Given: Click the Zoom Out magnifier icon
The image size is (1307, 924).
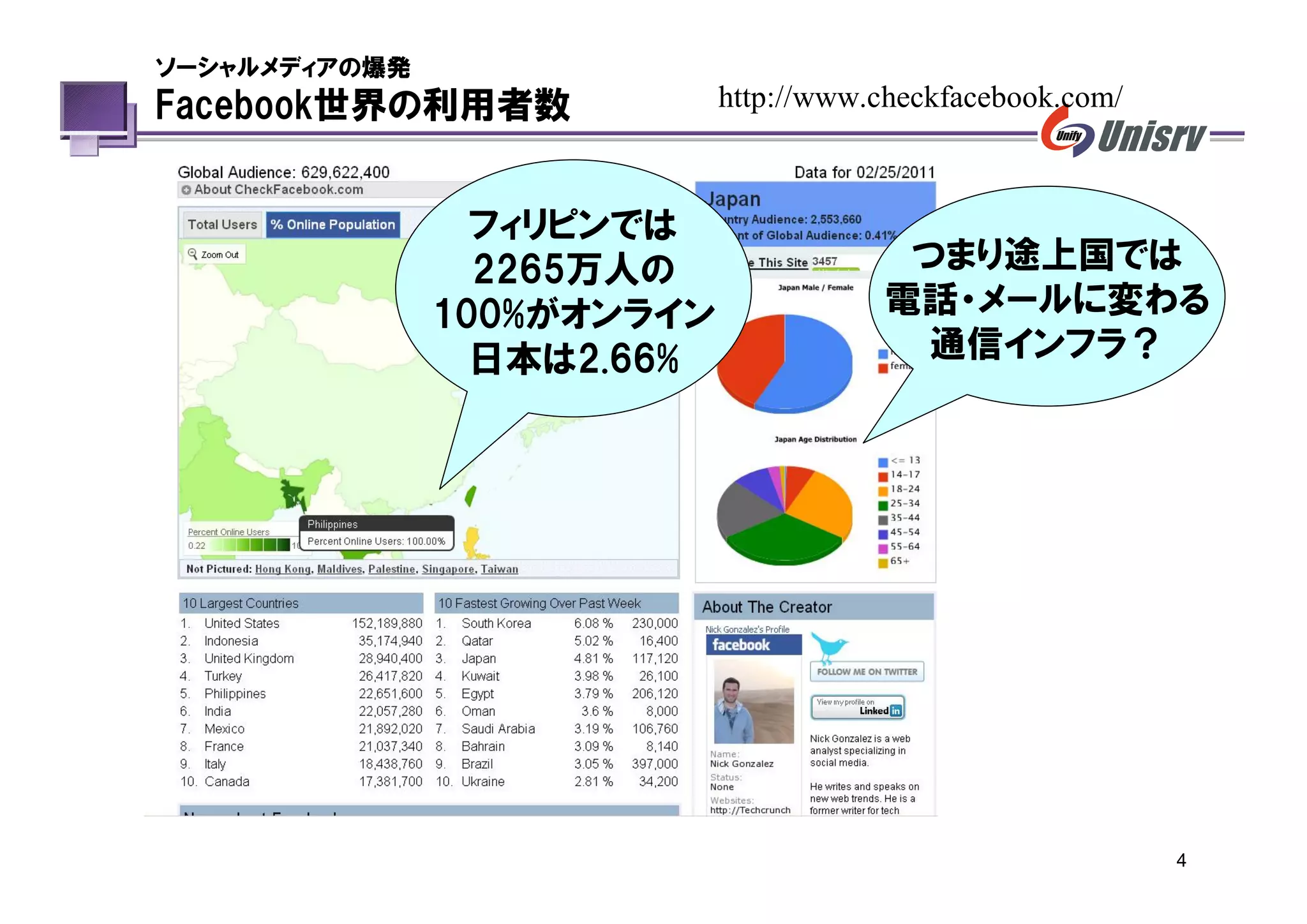Looking at the screenshot, I should (x=192, y=254).
